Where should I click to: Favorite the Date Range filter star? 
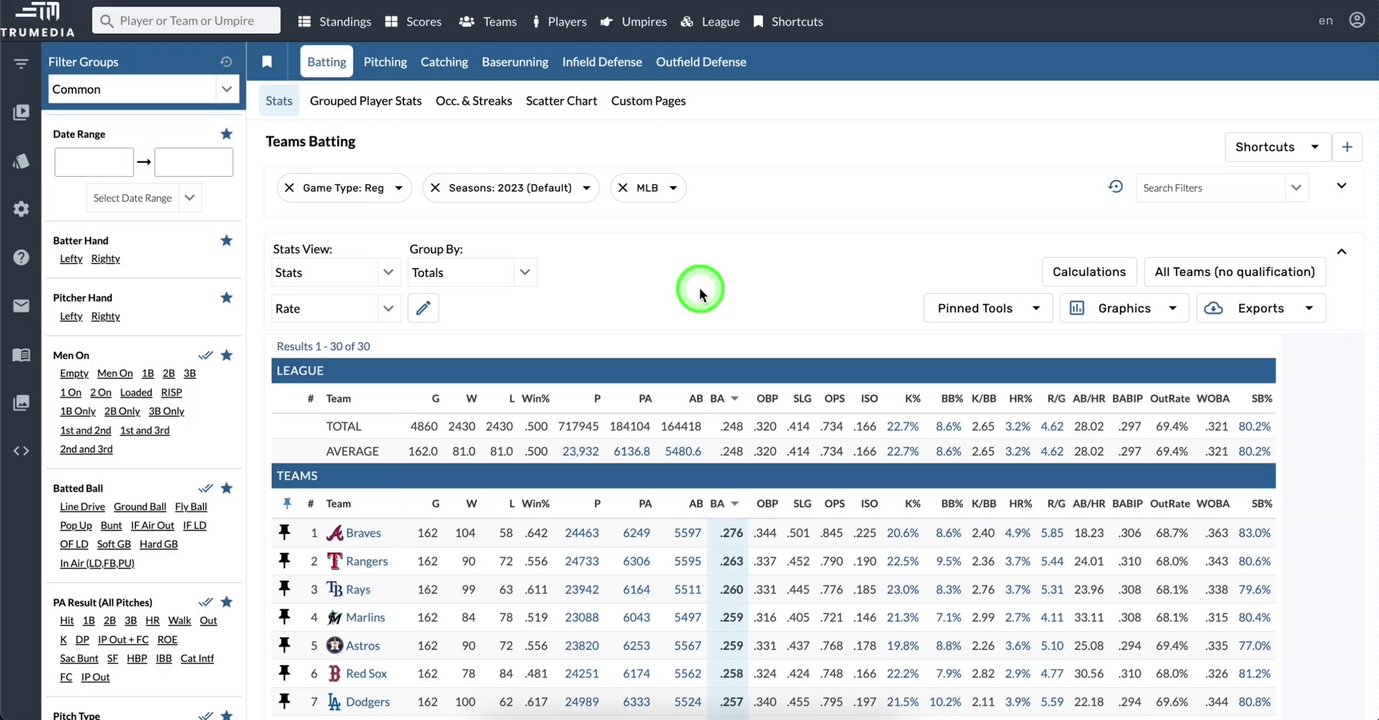point(226,134)
